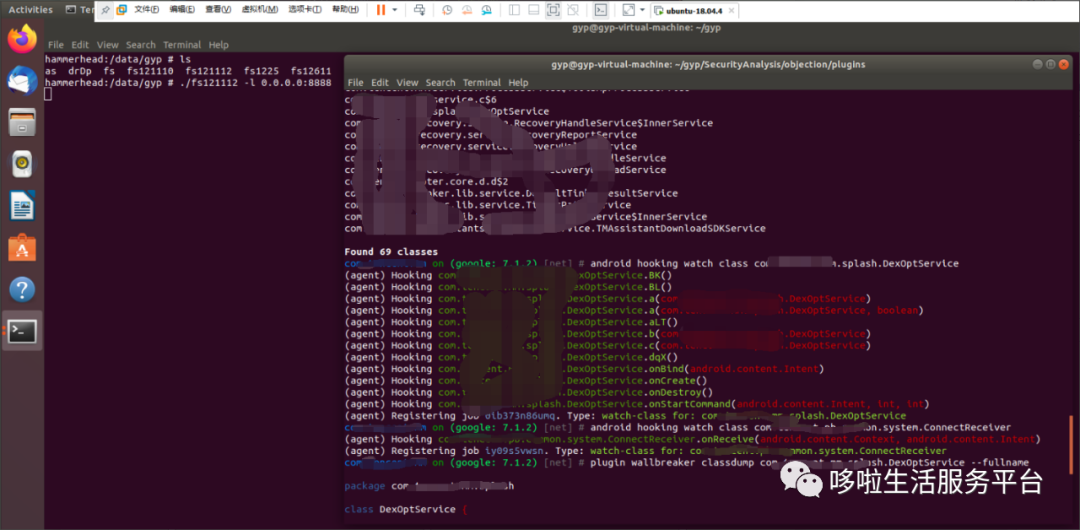Click the 'fs12611' file name in ls output
Viewport: 1080px width, 530px height.
(311, 71)
